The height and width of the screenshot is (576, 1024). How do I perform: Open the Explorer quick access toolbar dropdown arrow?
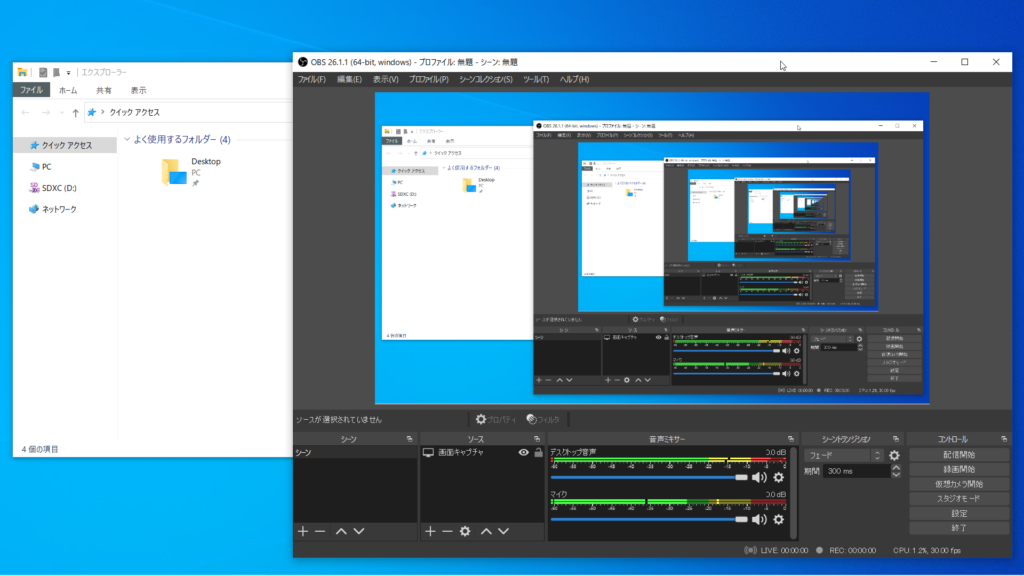pyautogui.click(x=69, y=72)
